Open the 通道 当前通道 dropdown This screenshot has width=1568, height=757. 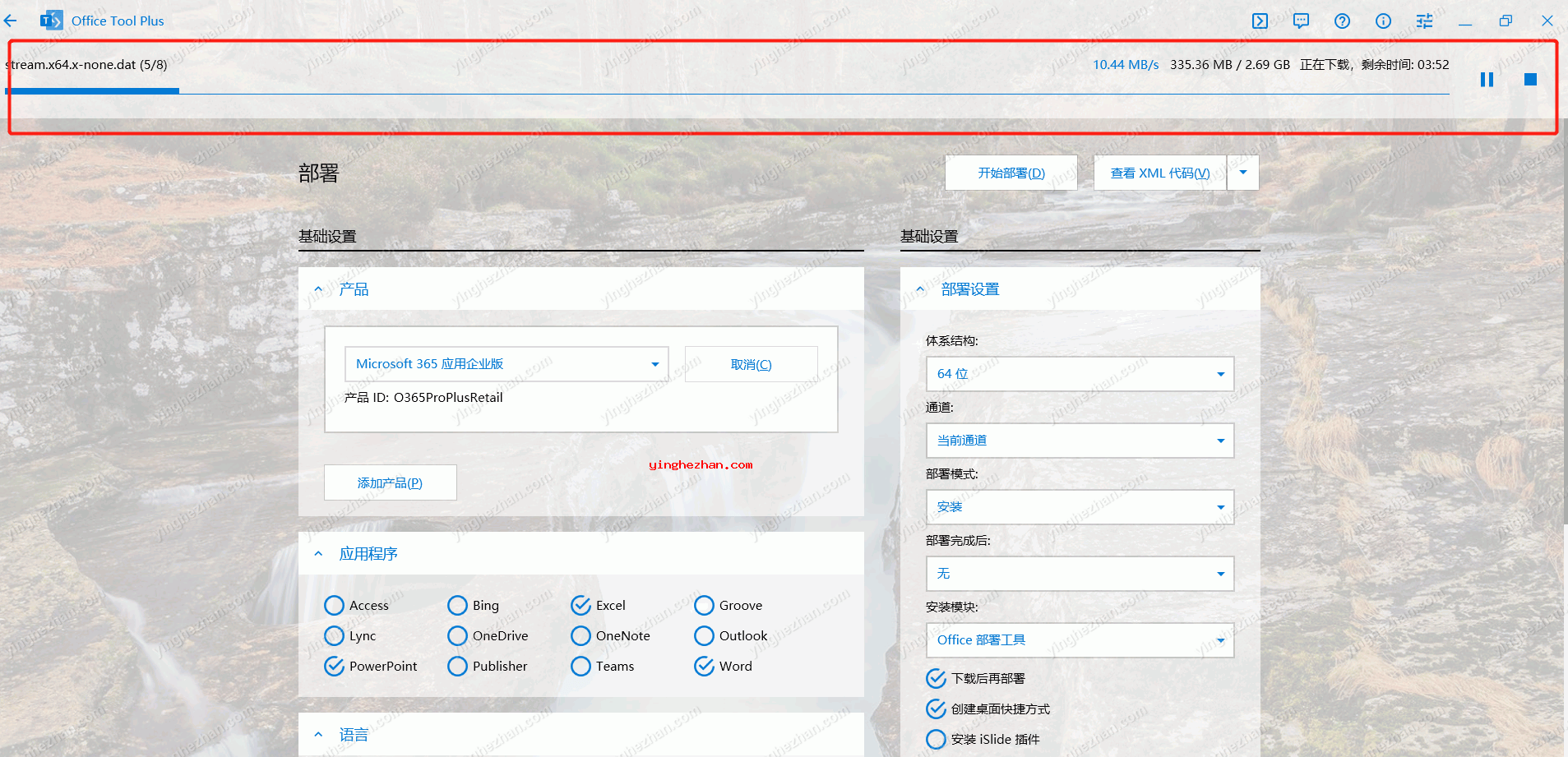(x=1080, y=441)
